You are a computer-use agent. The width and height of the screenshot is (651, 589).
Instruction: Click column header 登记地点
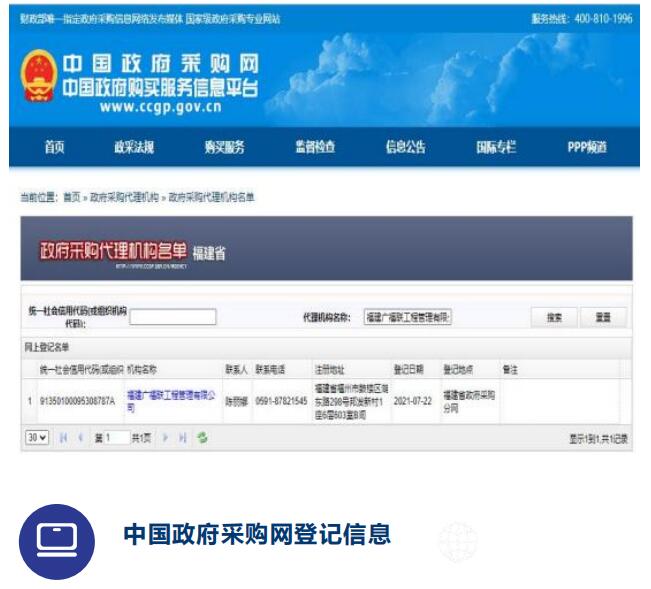[458, 369]
